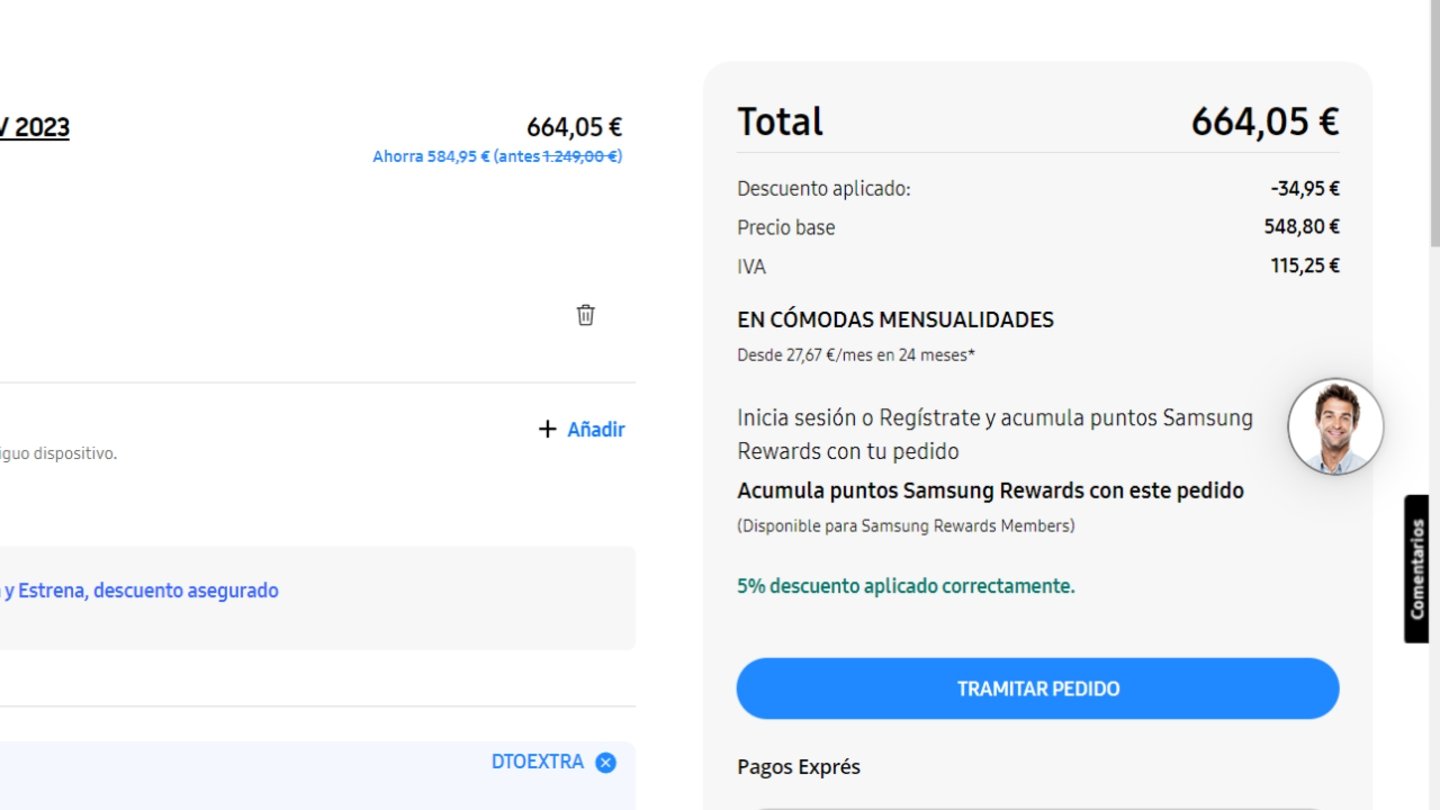This screenshot has height=810, width=1440.
Task: Click the DTOEXTRA coupon code label
Action: click(537, 762)
